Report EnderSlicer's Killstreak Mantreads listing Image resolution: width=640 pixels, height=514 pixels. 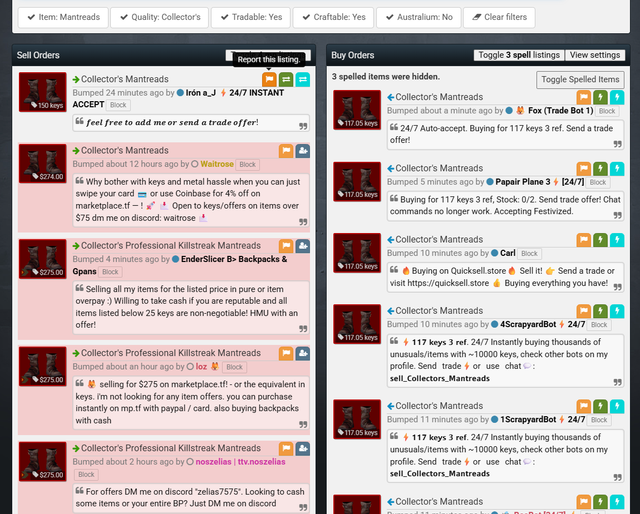286,246
